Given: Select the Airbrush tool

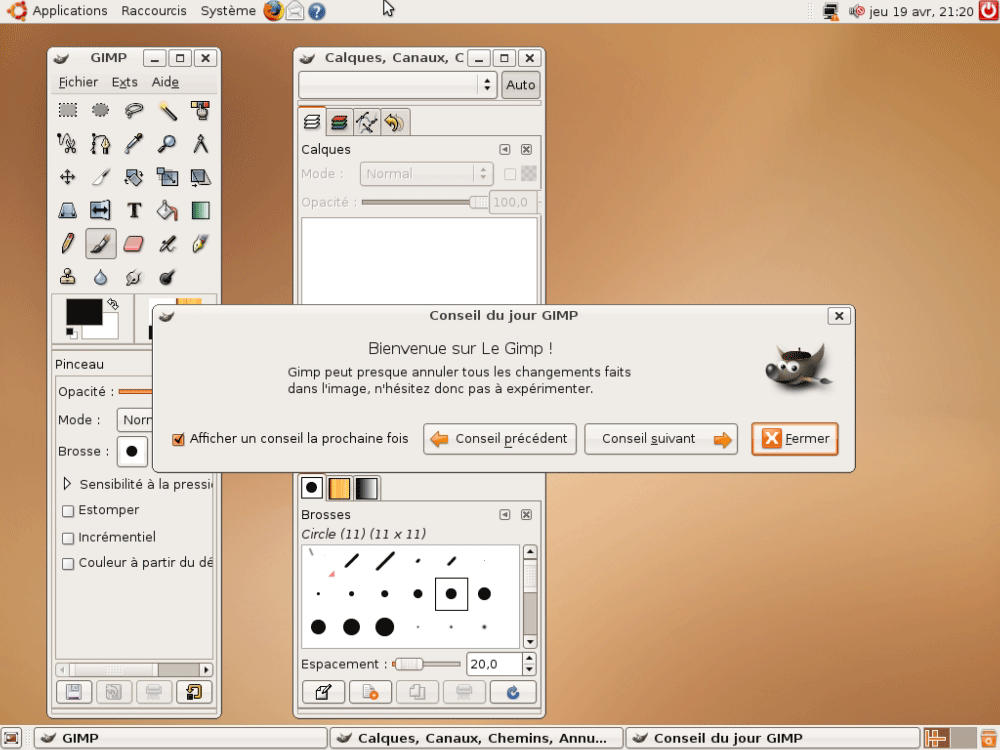Looking at the screenshot, I should pyautogui.click(x=167, y=243).
